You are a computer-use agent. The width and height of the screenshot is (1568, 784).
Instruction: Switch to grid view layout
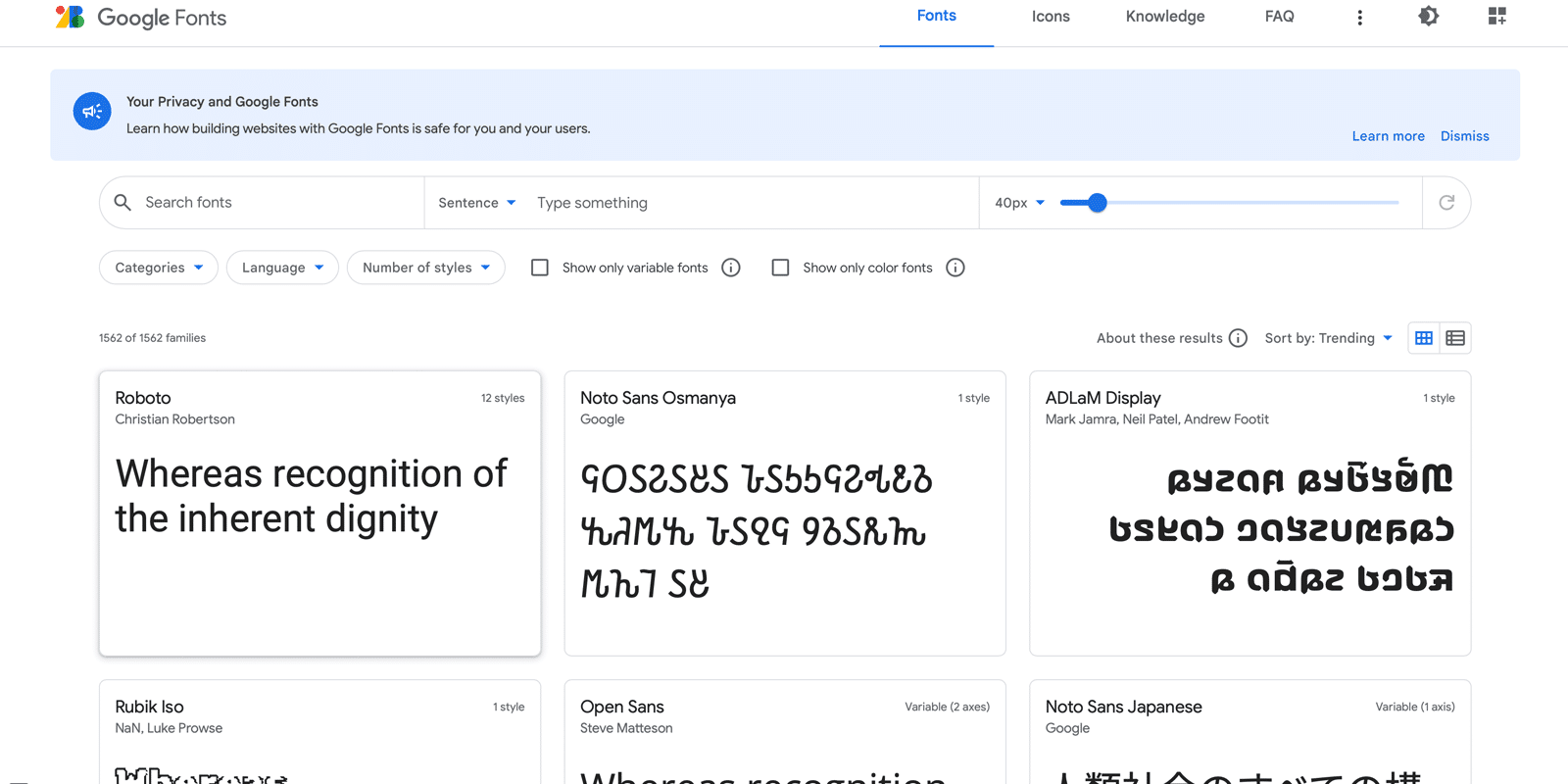[x=1424, y=338]
